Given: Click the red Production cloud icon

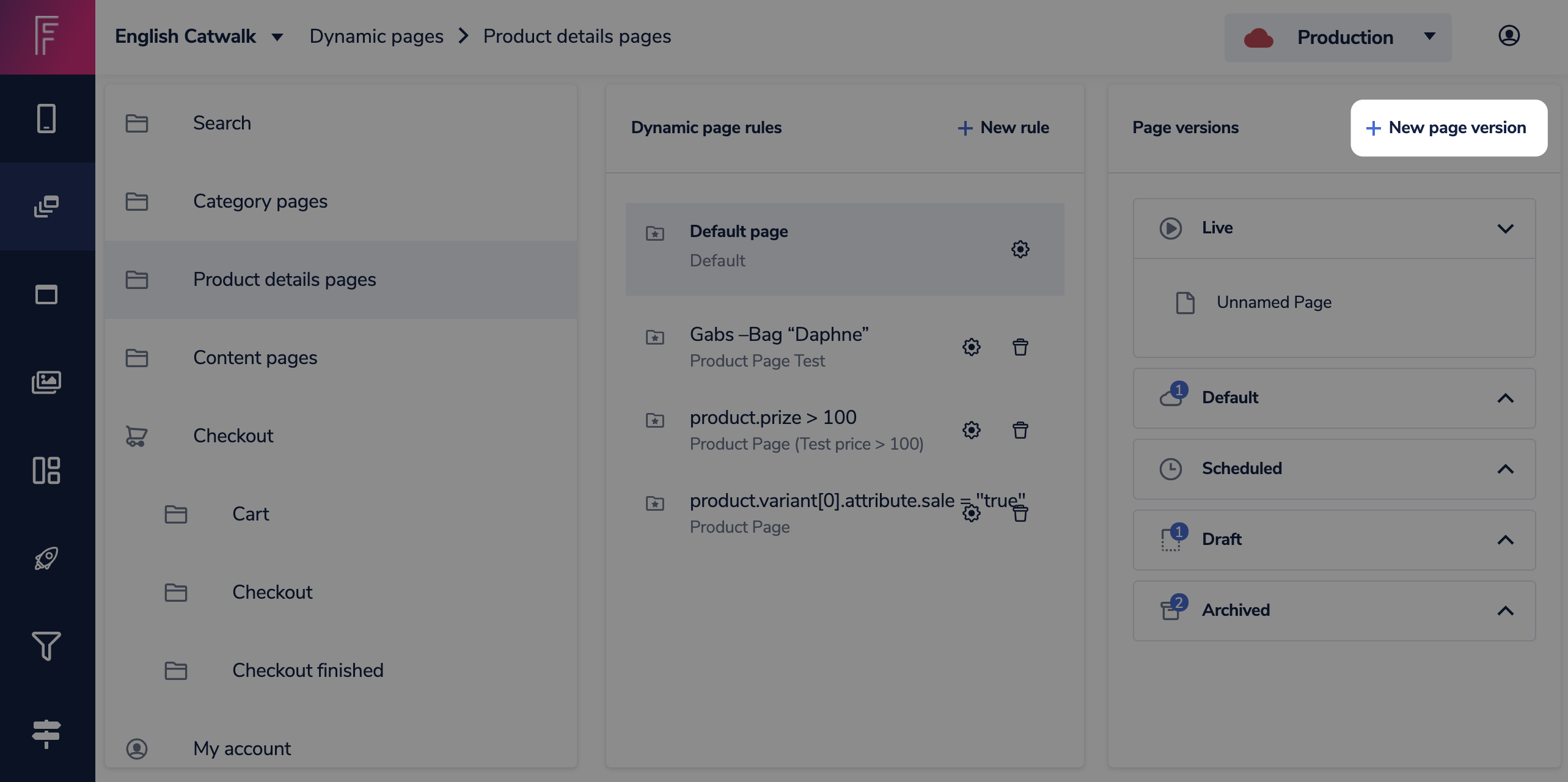Looking at the screenshot, I should [1259, 38].
